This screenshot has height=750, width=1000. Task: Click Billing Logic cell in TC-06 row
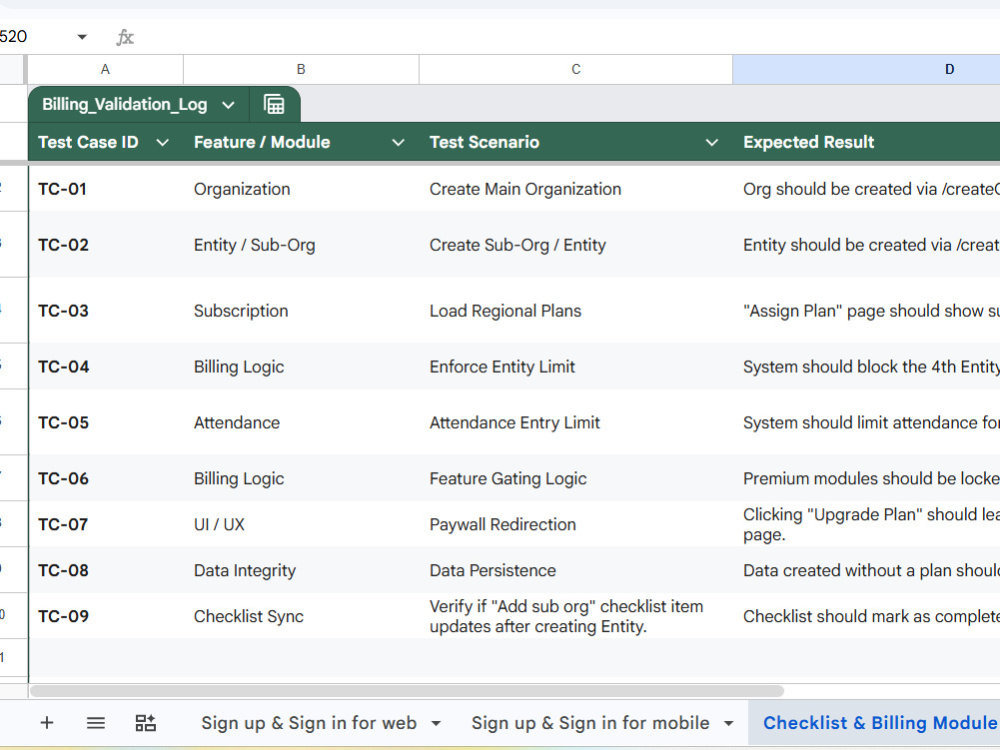[x=301, y=478]
